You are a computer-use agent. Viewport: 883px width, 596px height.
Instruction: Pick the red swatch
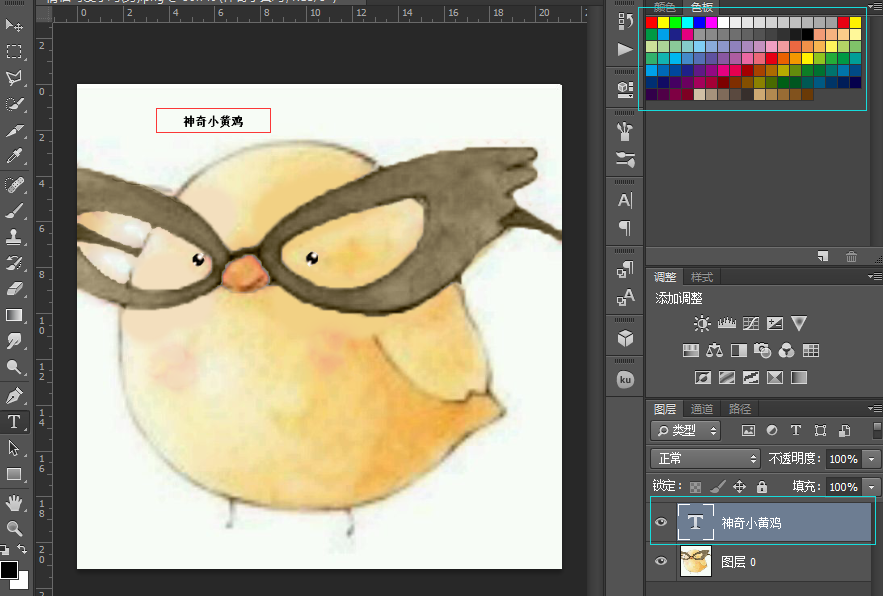[652, 23]
